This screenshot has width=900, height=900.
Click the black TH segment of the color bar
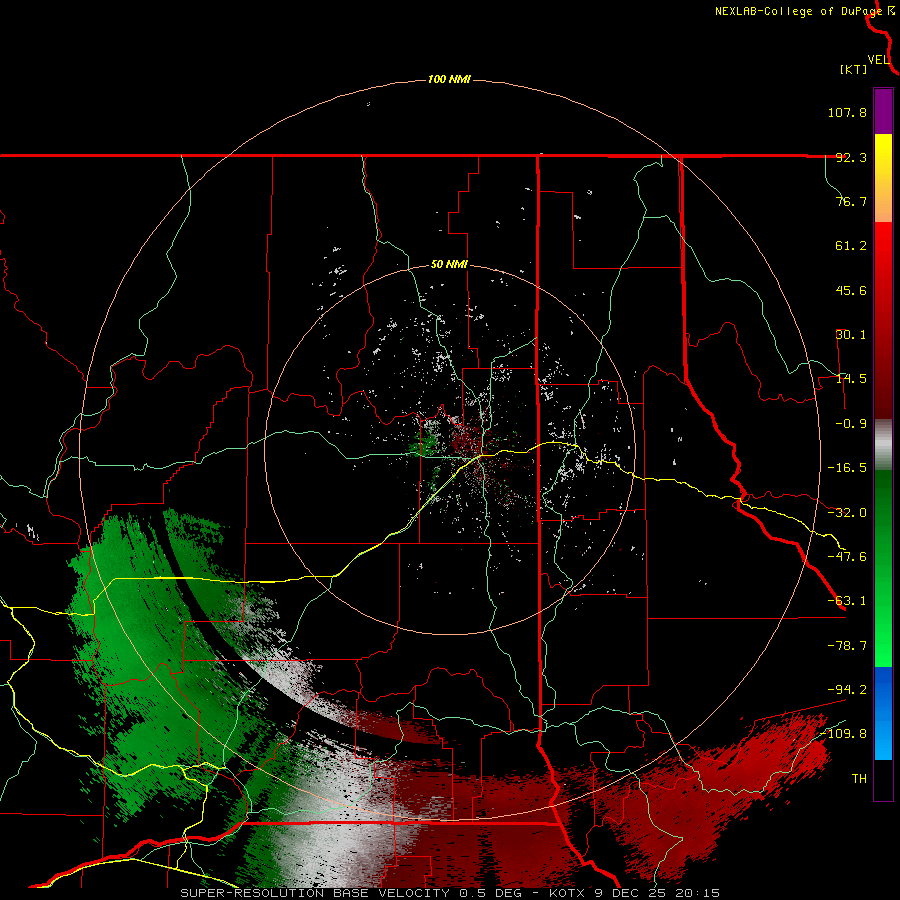883,779
